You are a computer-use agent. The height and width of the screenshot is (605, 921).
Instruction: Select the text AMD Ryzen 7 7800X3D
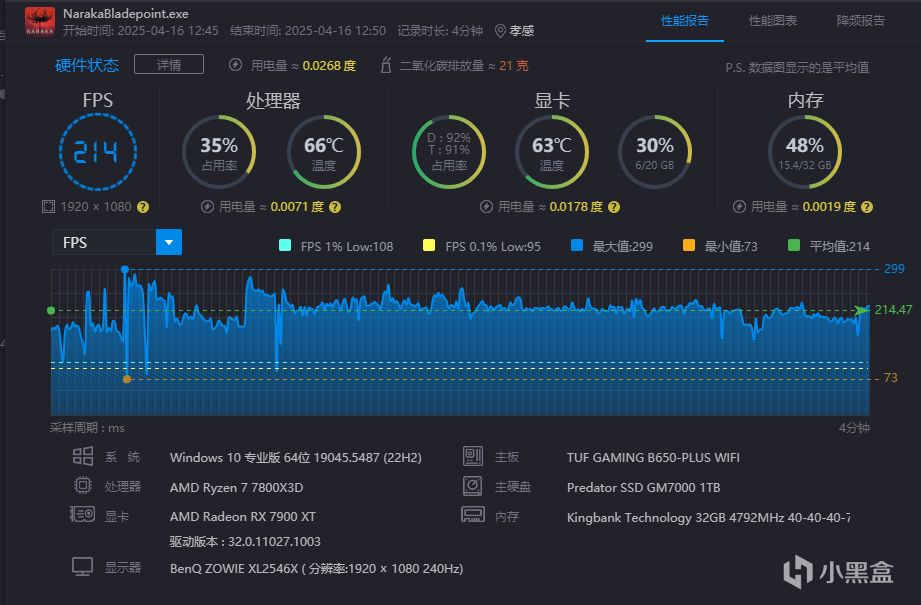click(x=237, y=488)
